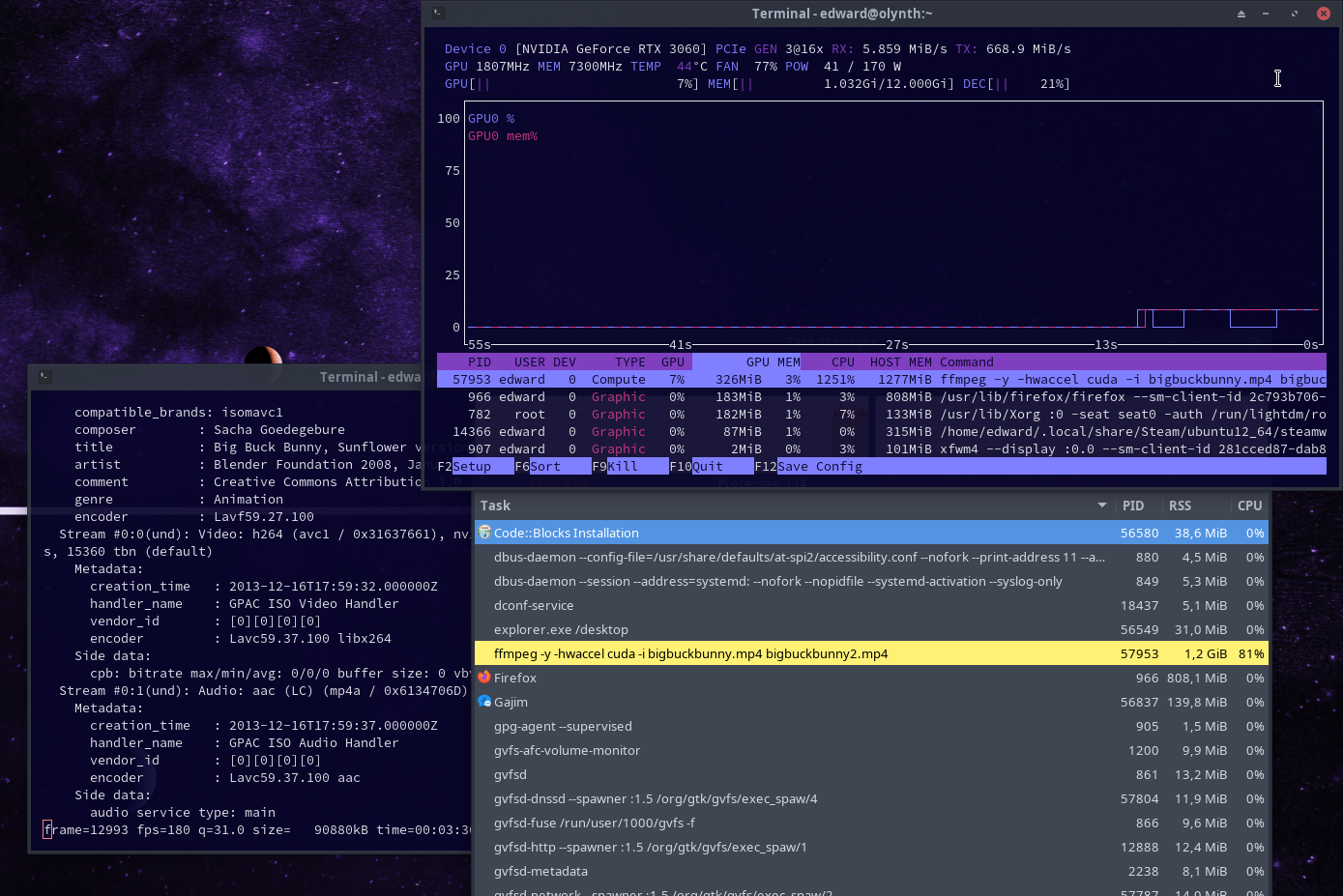
Task: Toggle sorting by the RSS column
Action: pyautogui.click(x=1180, y=505)
